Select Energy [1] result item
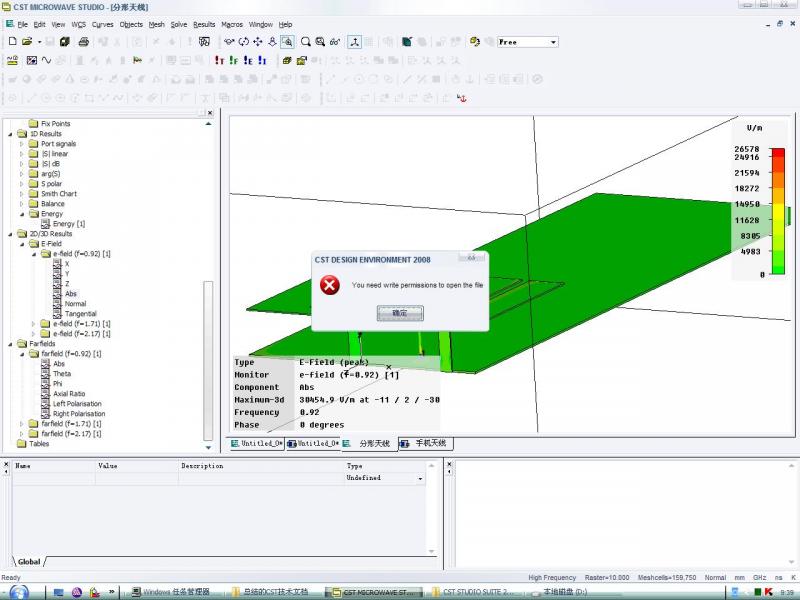This screenshot has height=600, width=800. 69,224
